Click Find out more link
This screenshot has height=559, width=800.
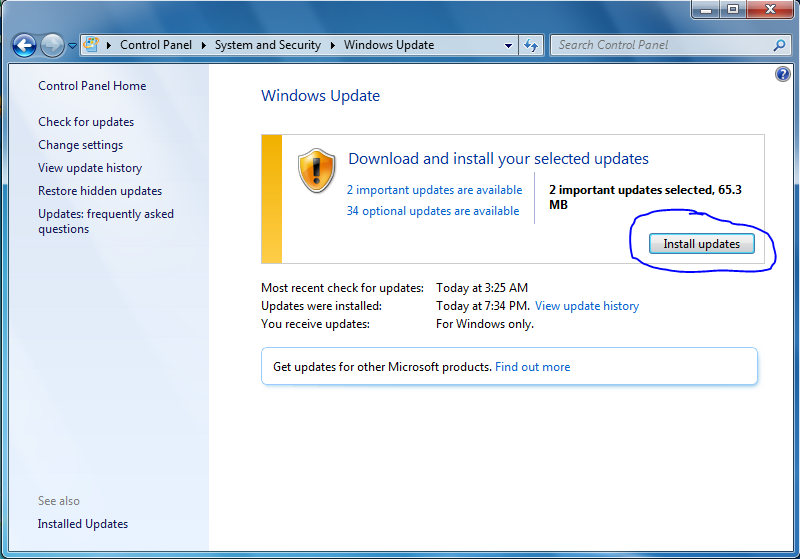tap(533, 367)
